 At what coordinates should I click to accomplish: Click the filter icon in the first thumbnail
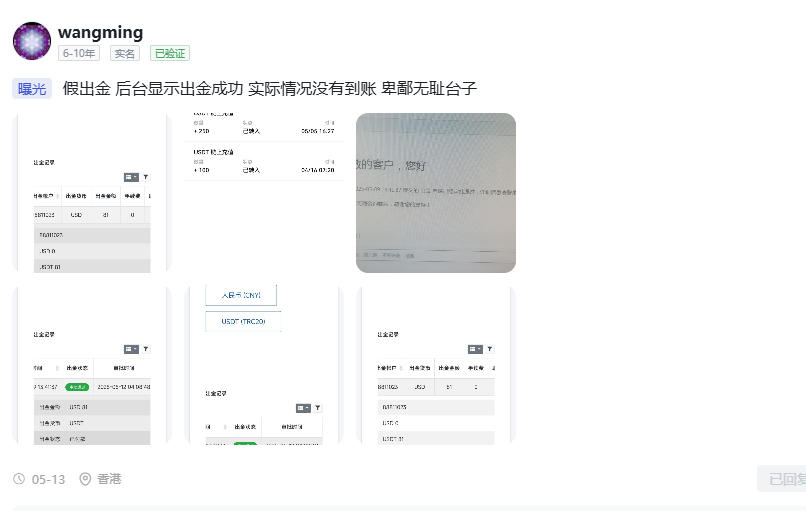pos(146,177)
